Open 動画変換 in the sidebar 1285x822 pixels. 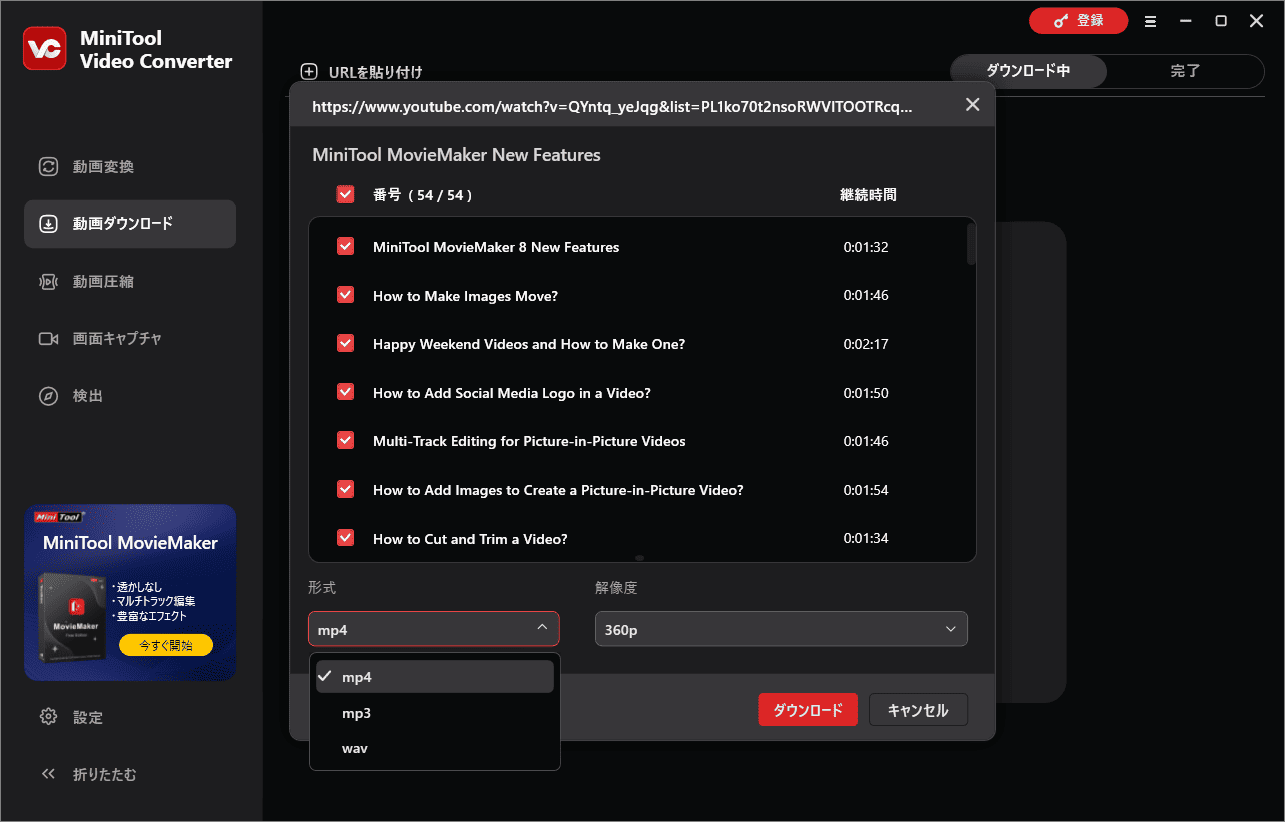coord(130,167)
